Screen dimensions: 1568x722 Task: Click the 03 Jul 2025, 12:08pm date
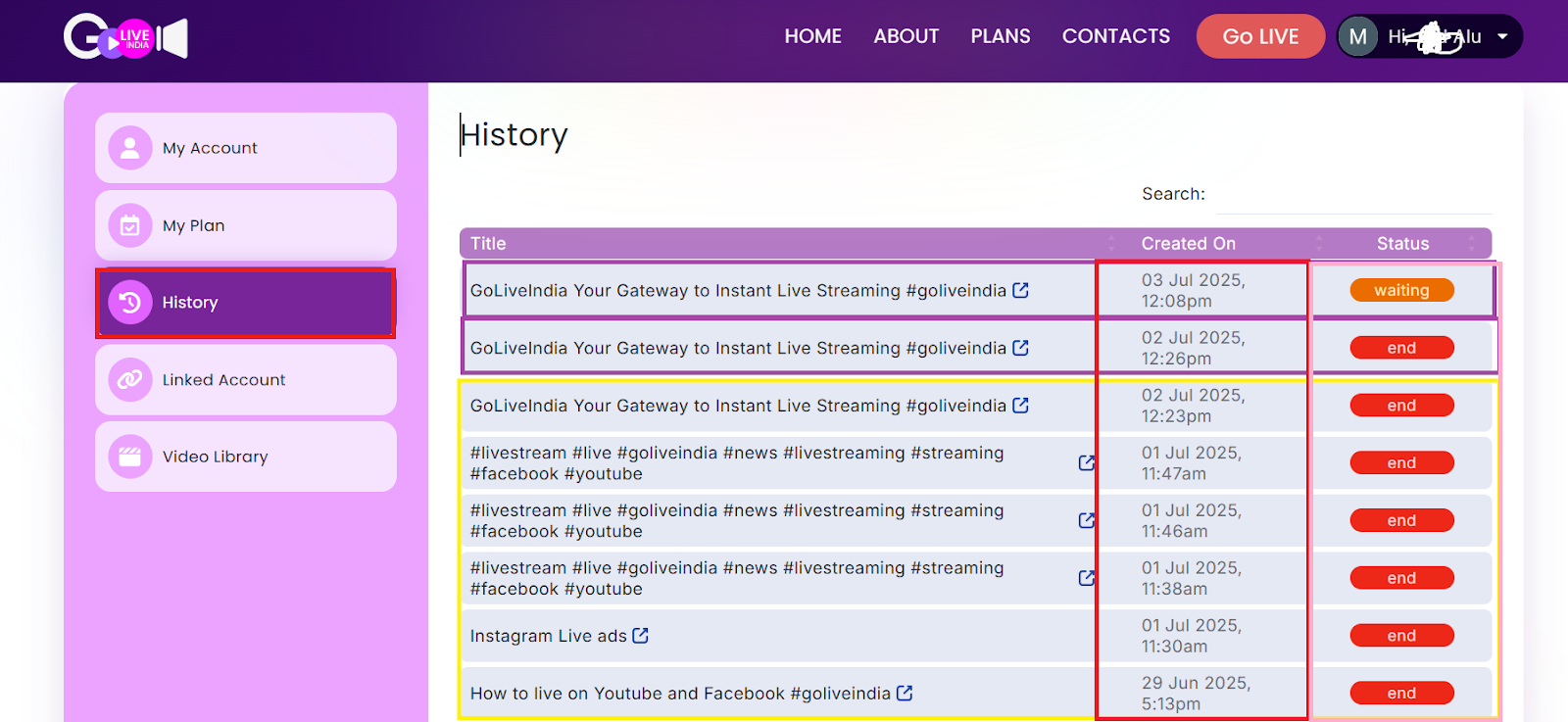[x=1193, y=290]
